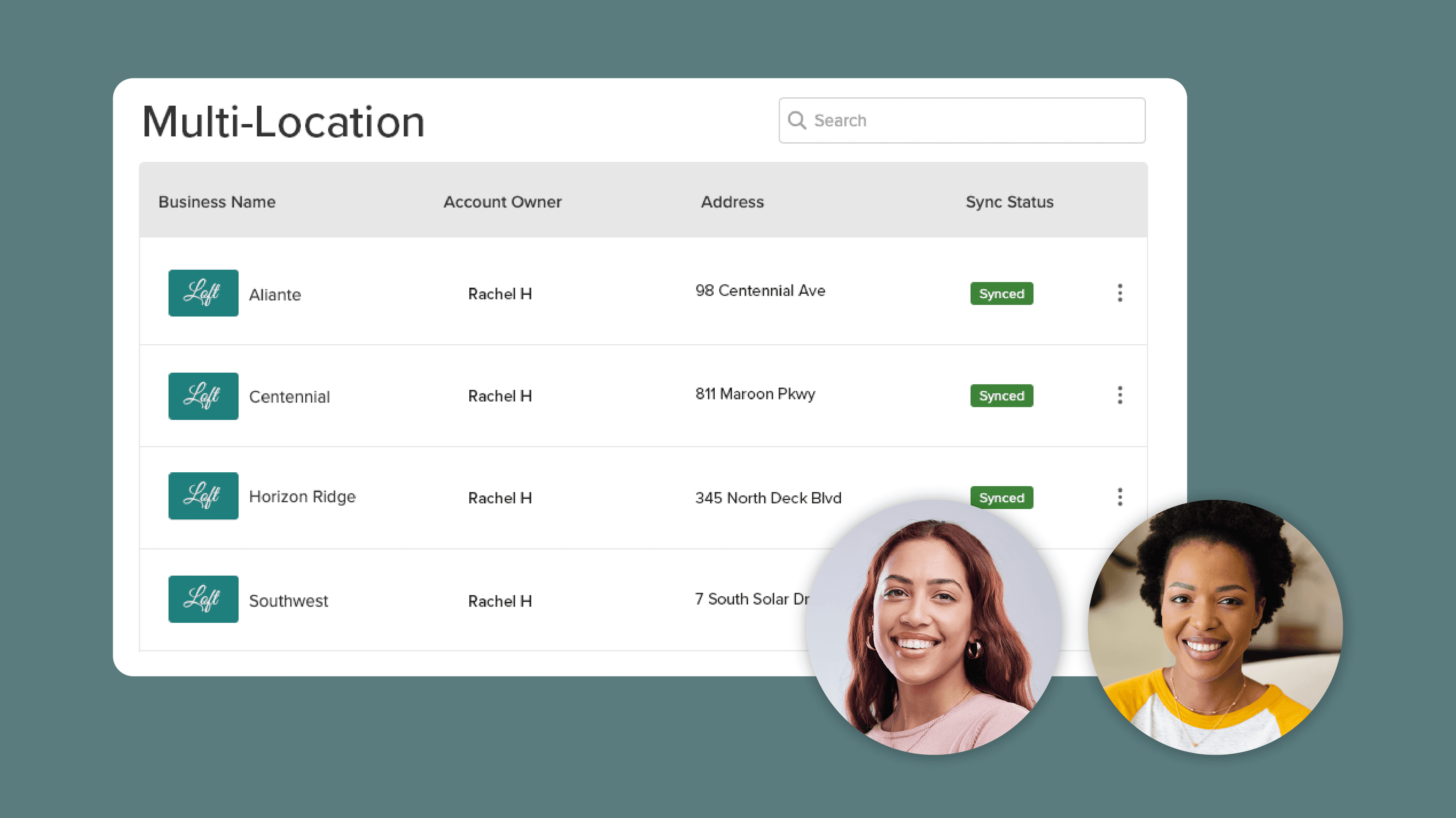Select the Loft logo for Centennial
Viewport: 1456px width, 818px height.
(x=203, y=396)
